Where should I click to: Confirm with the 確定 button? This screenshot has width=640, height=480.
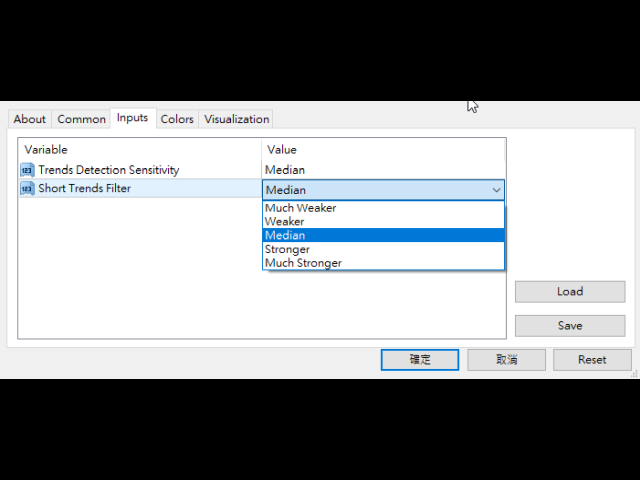click(x=420, y=360)
